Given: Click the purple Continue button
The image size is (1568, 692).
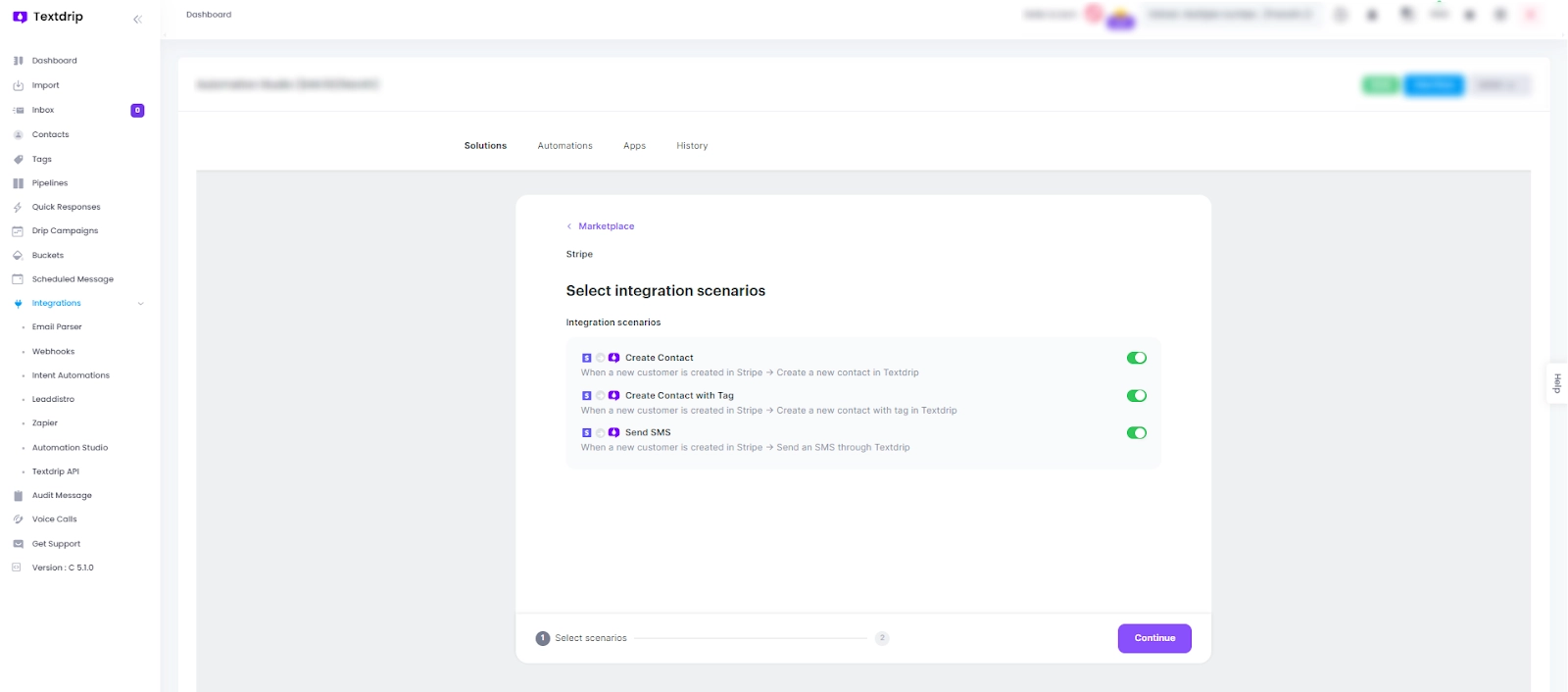Looking at the screenshot, I should coord(1154,638).
